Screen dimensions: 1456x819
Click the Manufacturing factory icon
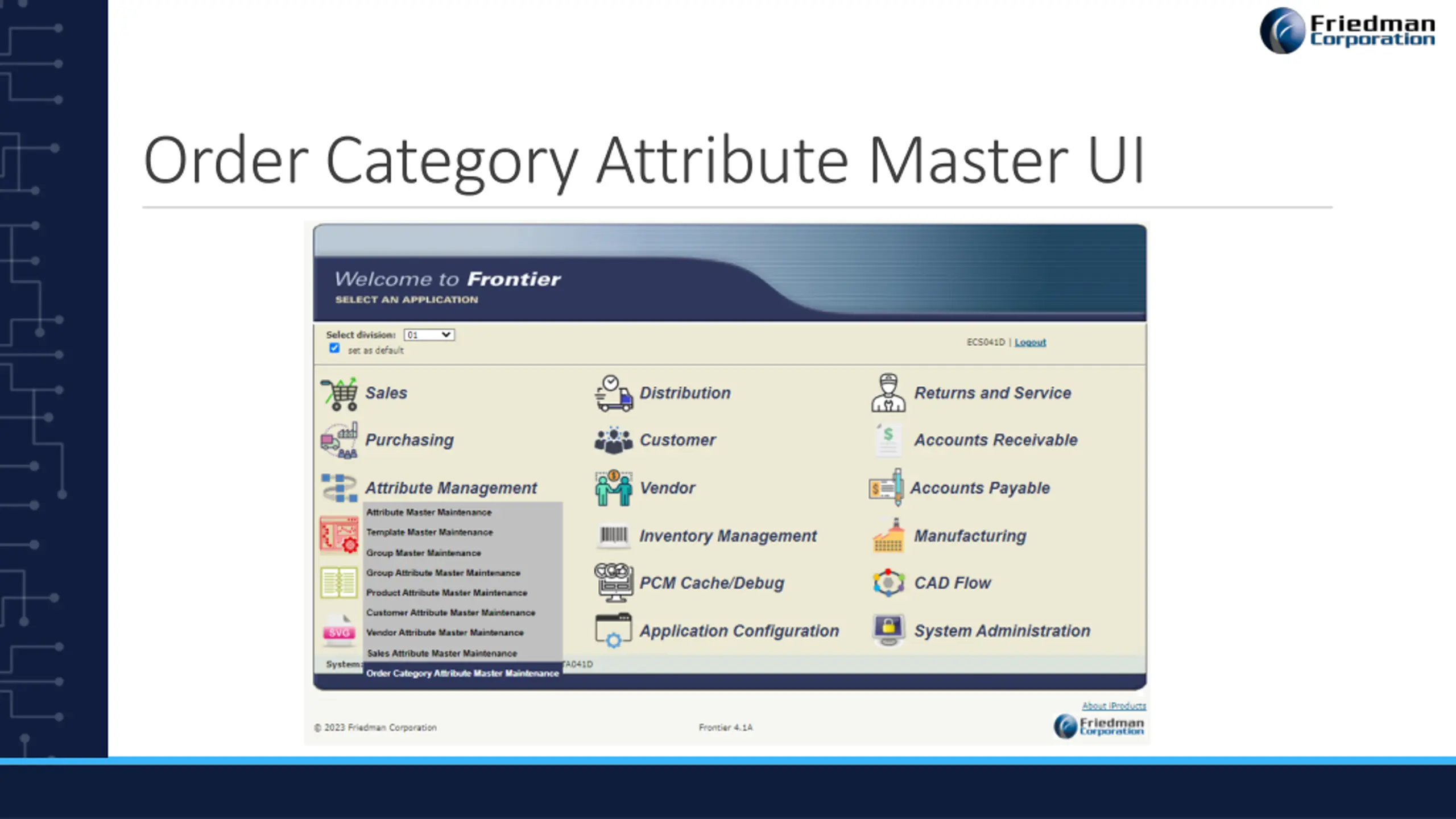pyautogui.click(x=888, y=535)
